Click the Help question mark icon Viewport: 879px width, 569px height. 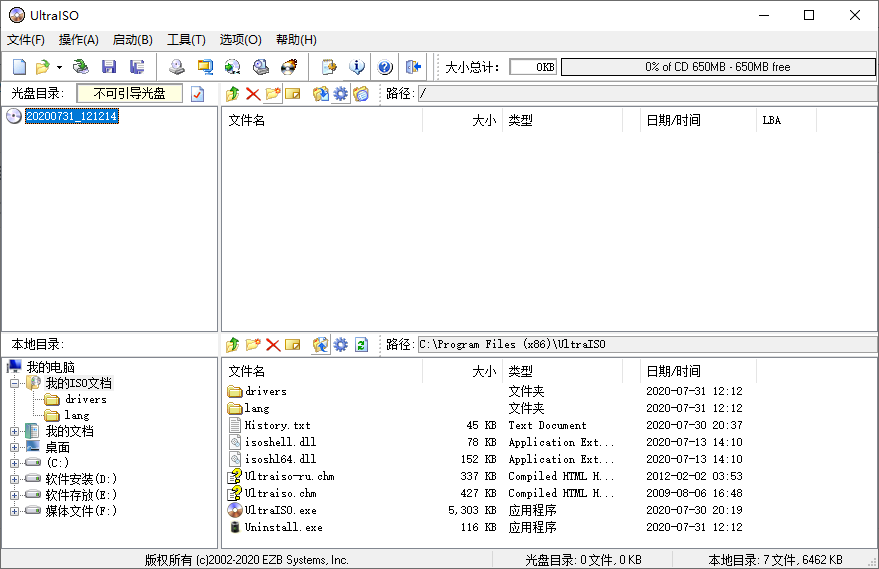385,67
